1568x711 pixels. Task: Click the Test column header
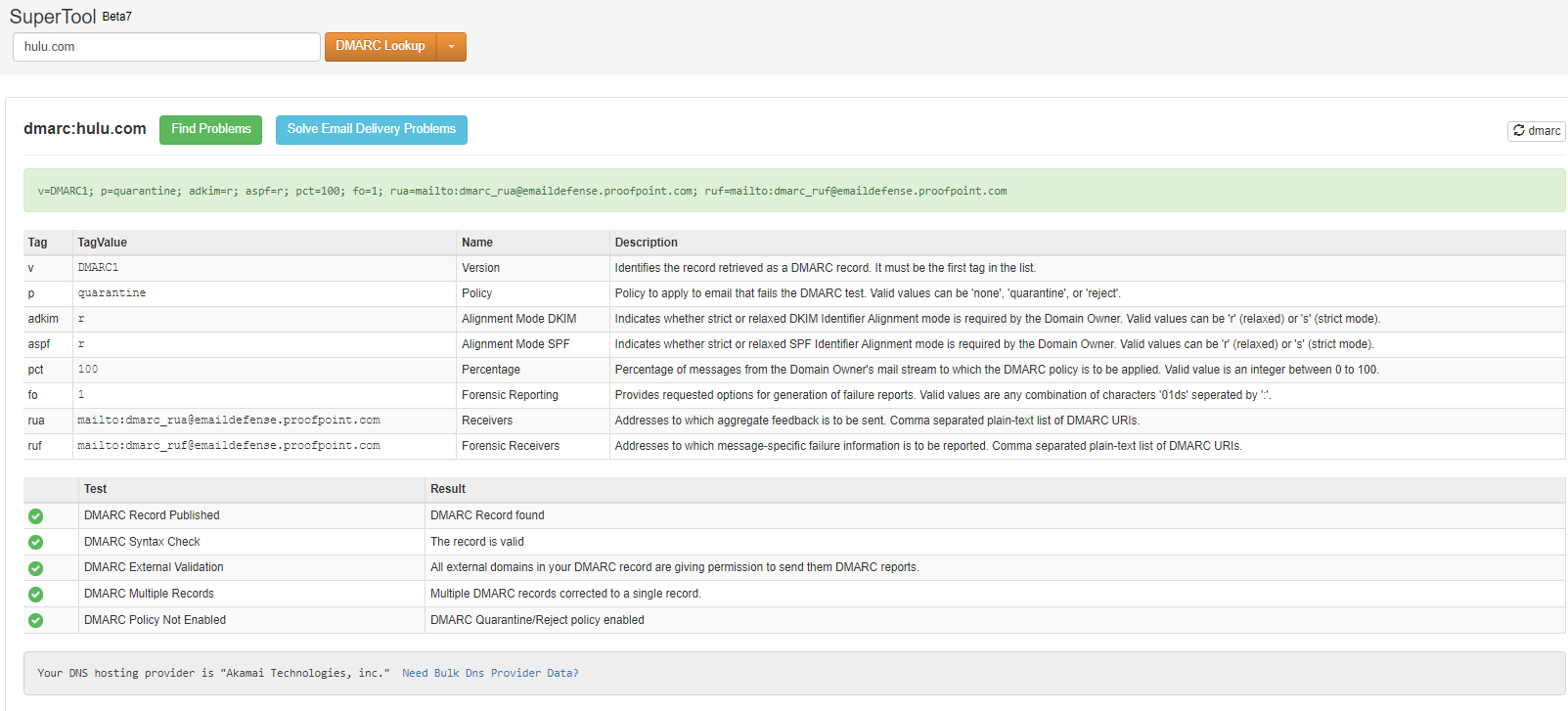[95, 489]
